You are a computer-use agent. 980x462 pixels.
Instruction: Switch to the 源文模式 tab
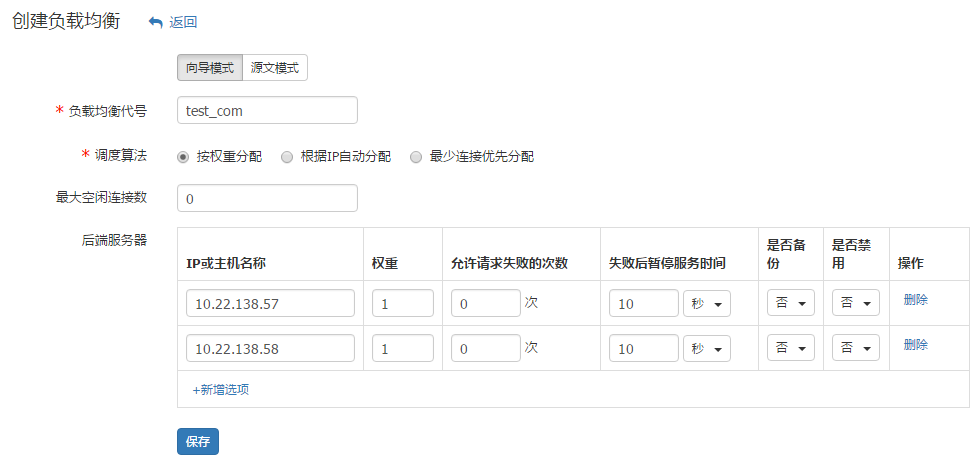[275, 67]
